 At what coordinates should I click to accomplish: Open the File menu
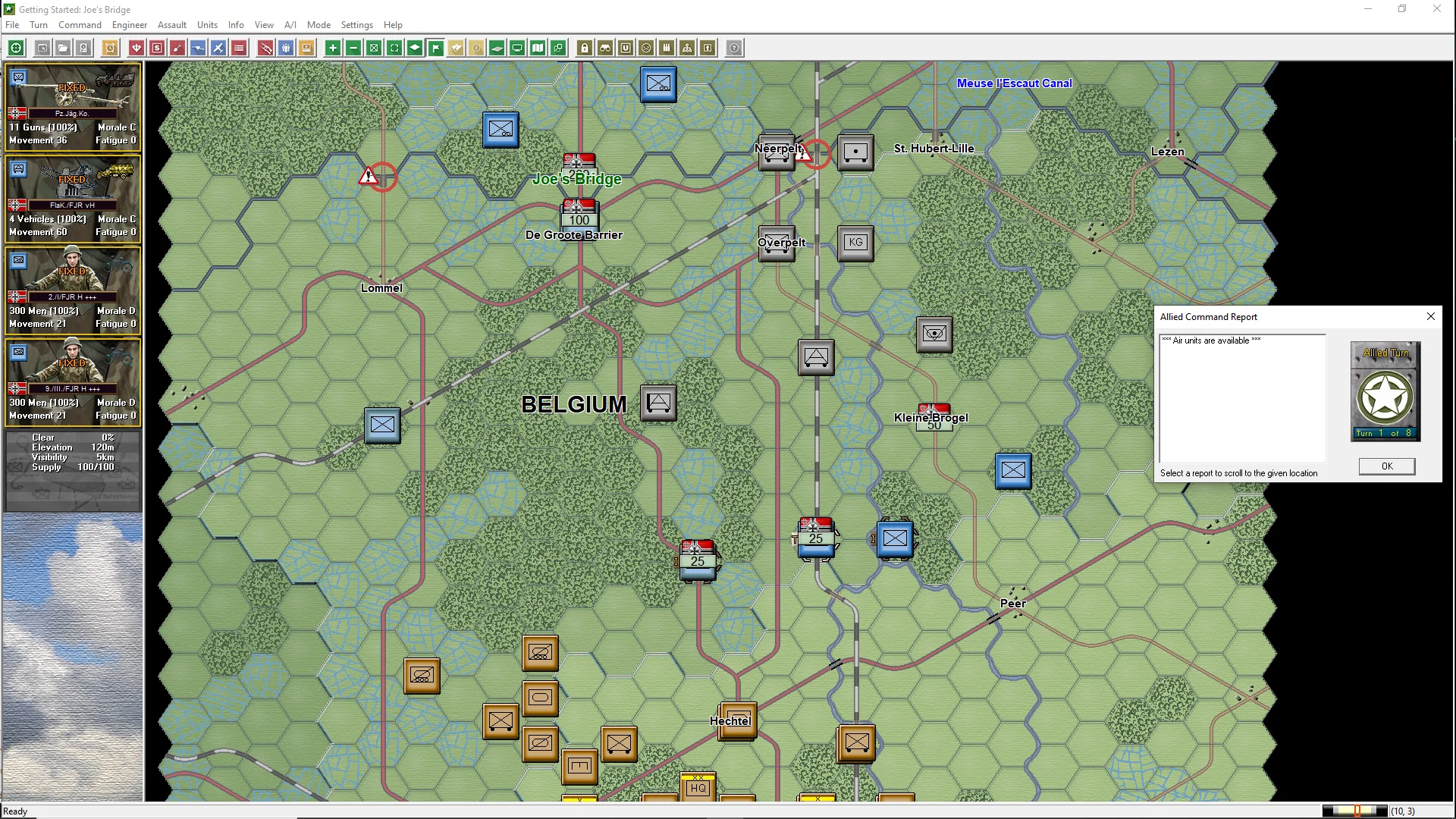[x=12, y=24]
